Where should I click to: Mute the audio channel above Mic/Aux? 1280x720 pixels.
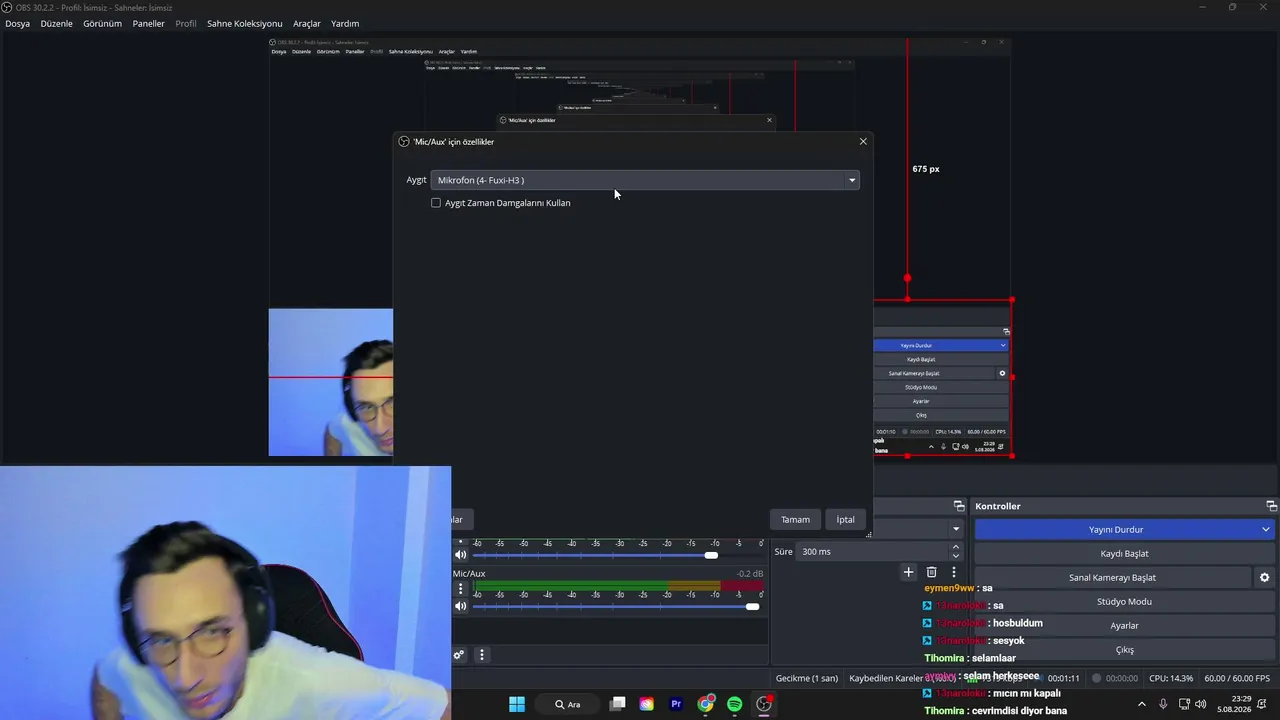coord(461,555)
